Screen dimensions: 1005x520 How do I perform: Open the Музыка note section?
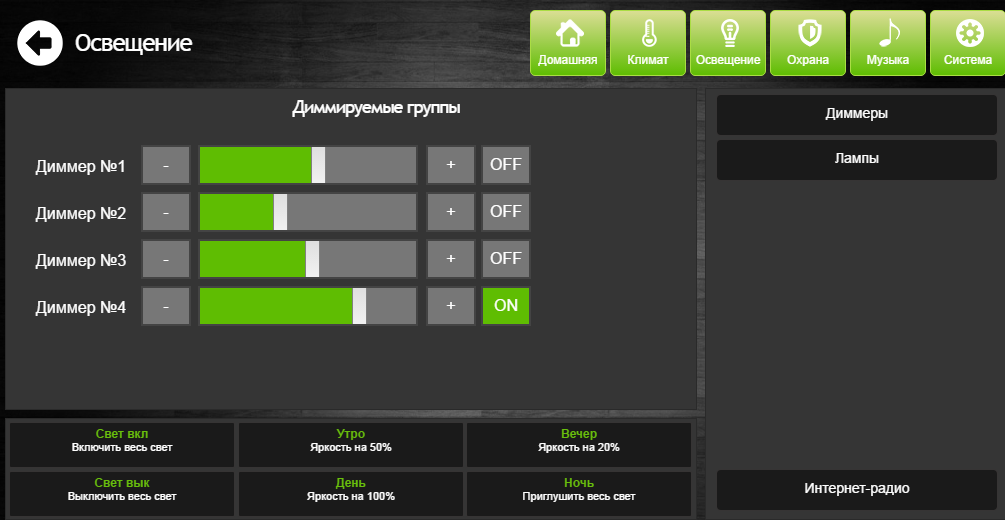888,43
